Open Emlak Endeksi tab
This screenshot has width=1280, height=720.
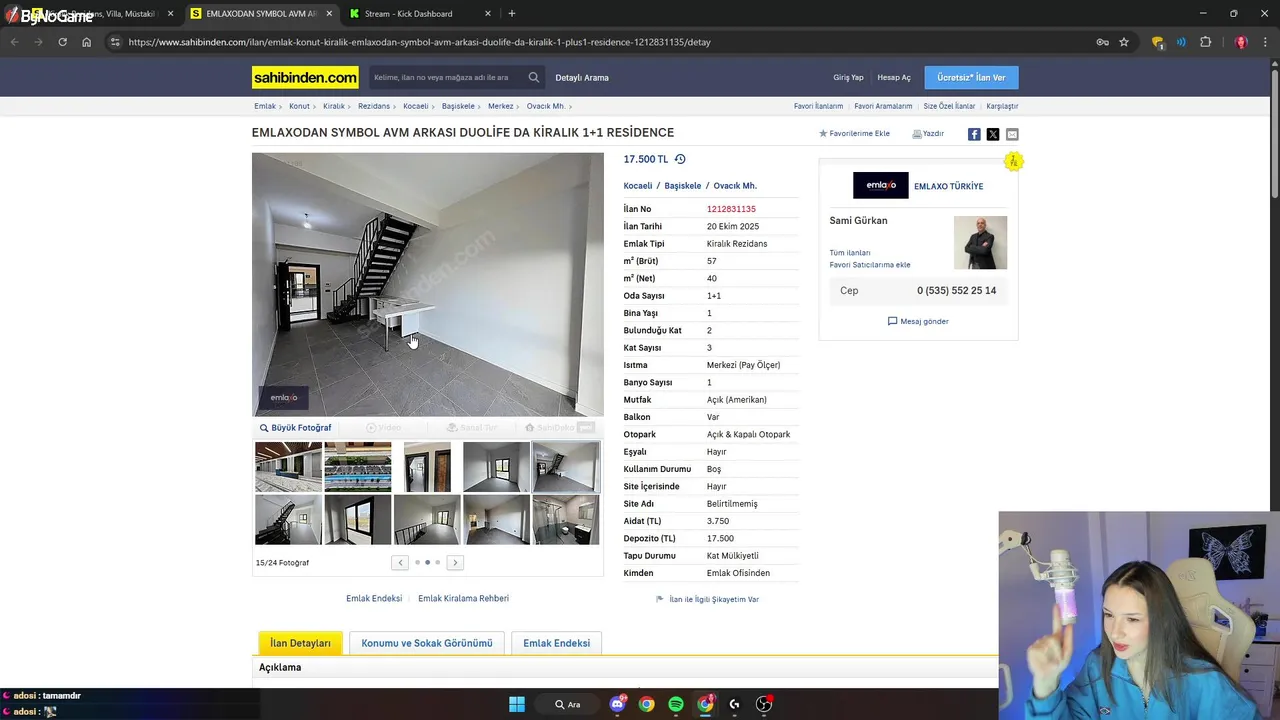coord(556,643)
